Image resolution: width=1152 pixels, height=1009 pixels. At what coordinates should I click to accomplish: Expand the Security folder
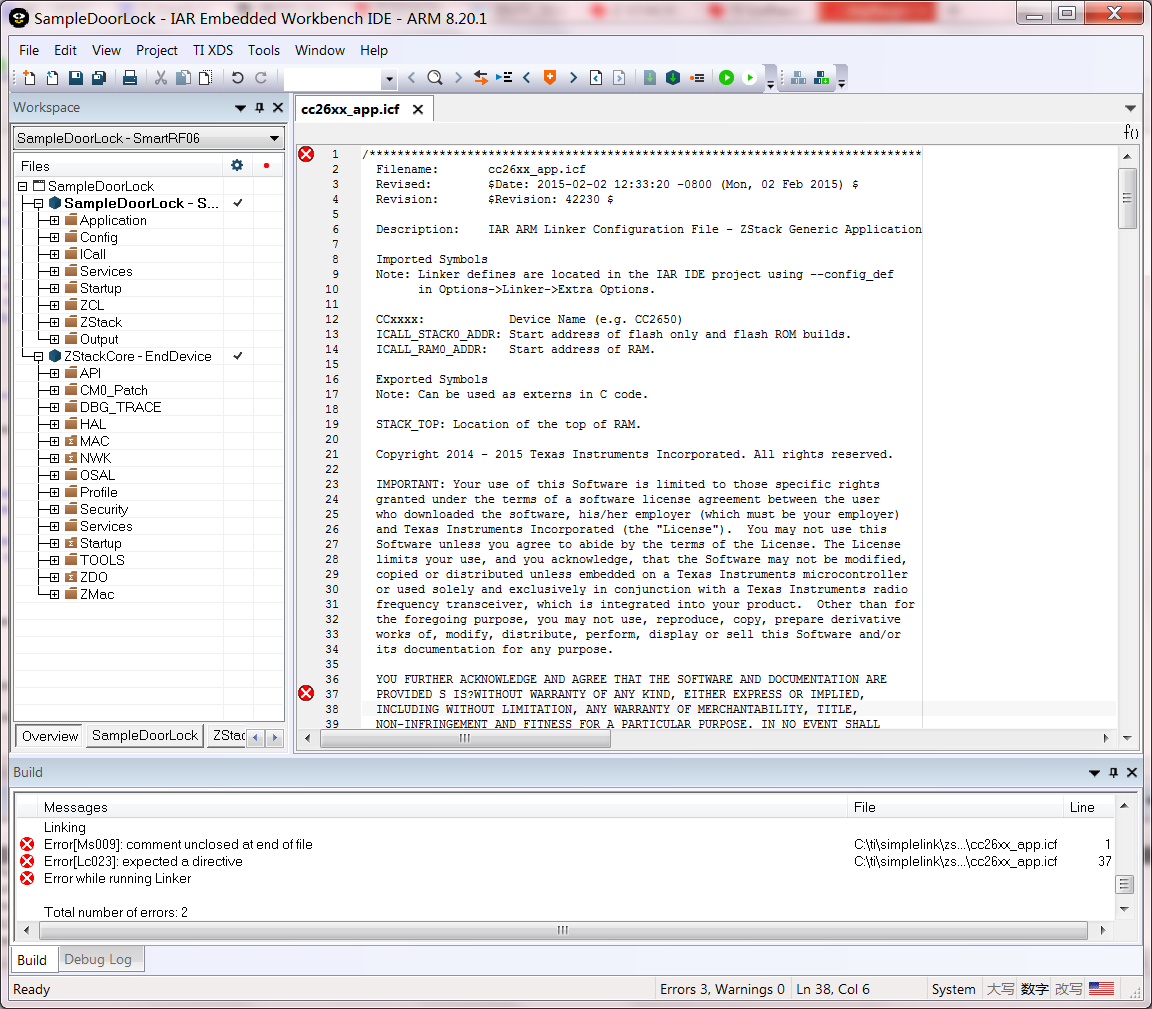[54, 509]
